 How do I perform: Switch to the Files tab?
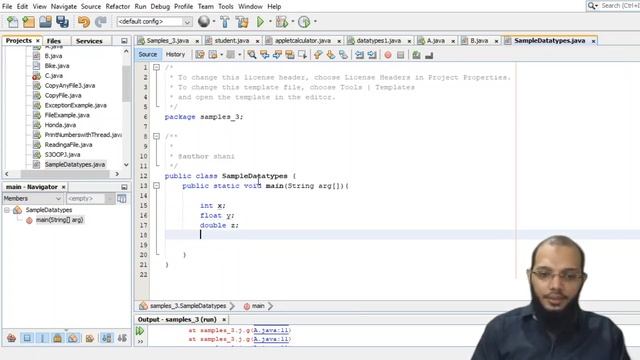[x=53, y=41]
